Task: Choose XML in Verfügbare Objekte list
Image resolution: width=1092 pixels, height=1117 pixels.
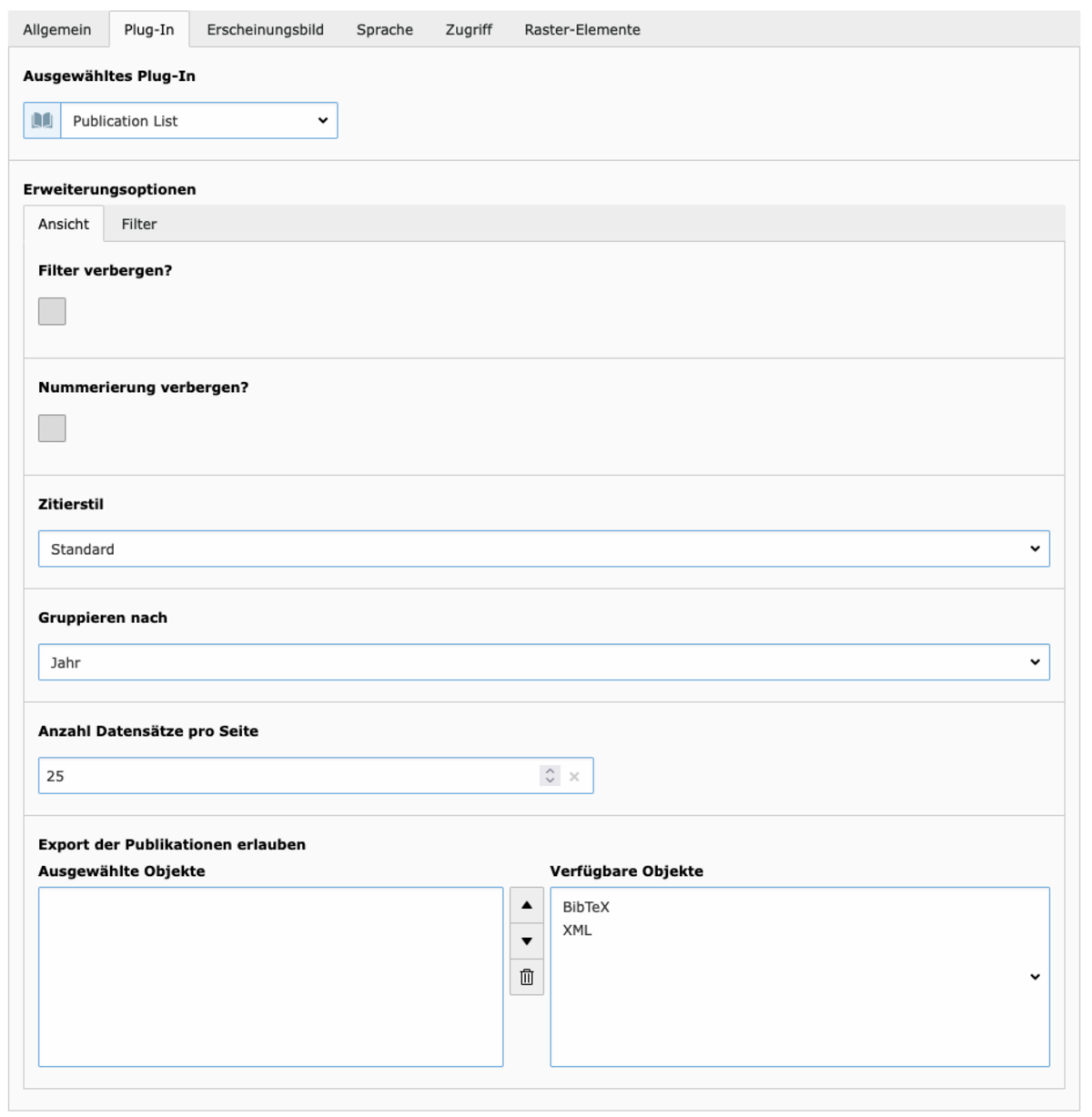Action: click(577, 930)
